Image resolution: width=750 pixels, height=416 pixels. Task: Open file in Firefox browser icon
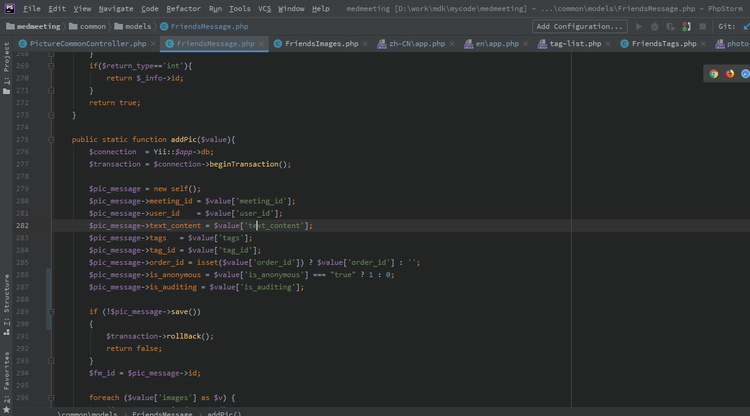coord(729,73)
